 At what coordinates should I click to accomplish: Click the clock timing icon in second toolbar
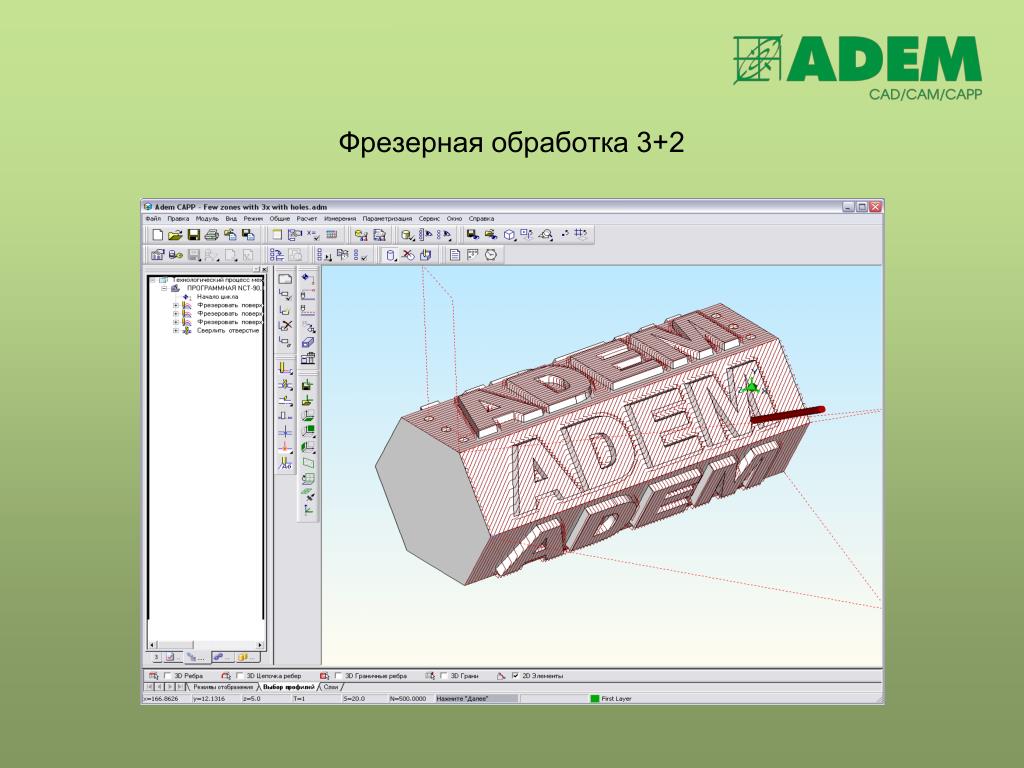pyautogui.click(x=491, y=255)
